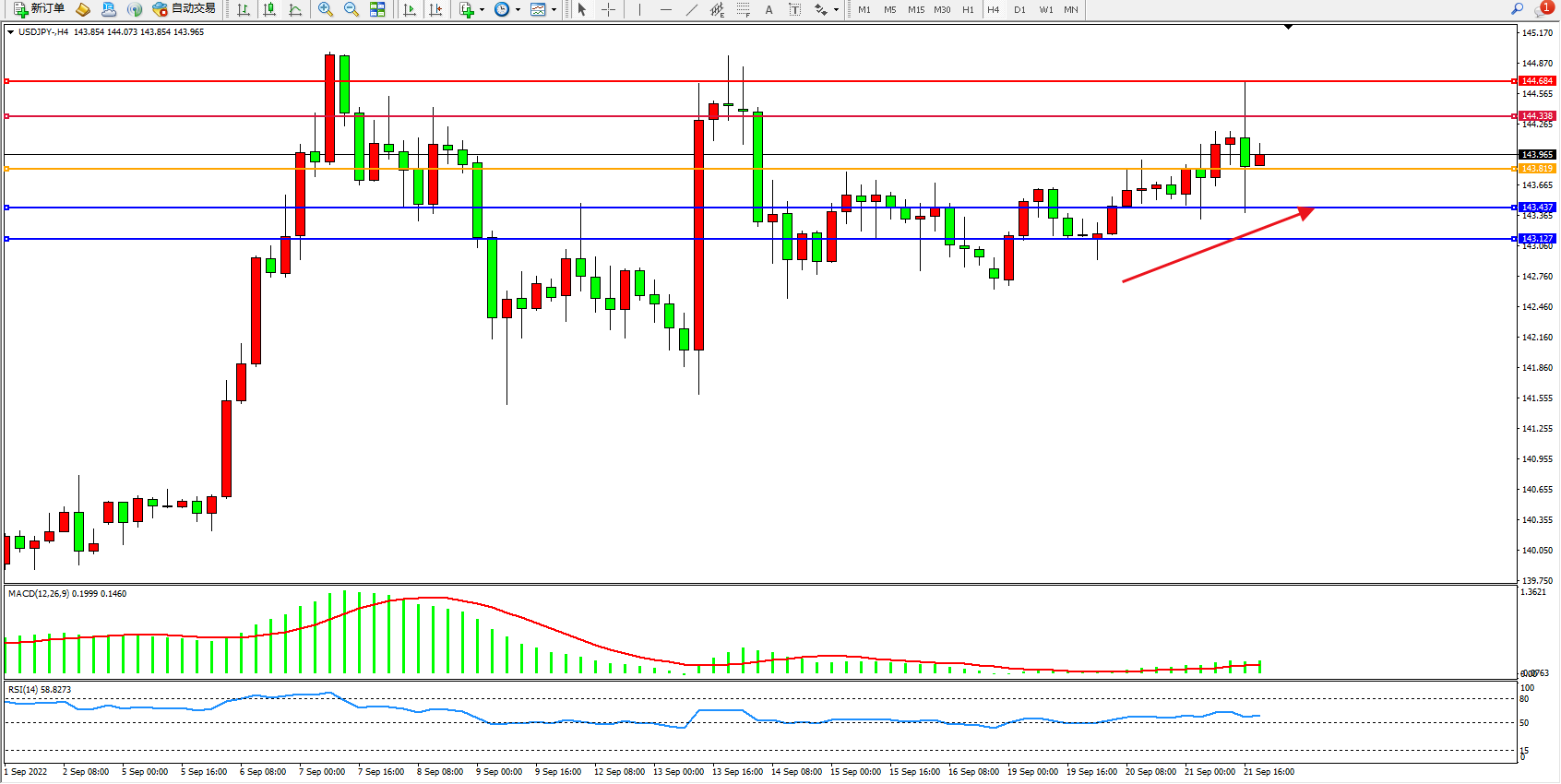Pick the horizontal line drawing tool

pos(665,9)
